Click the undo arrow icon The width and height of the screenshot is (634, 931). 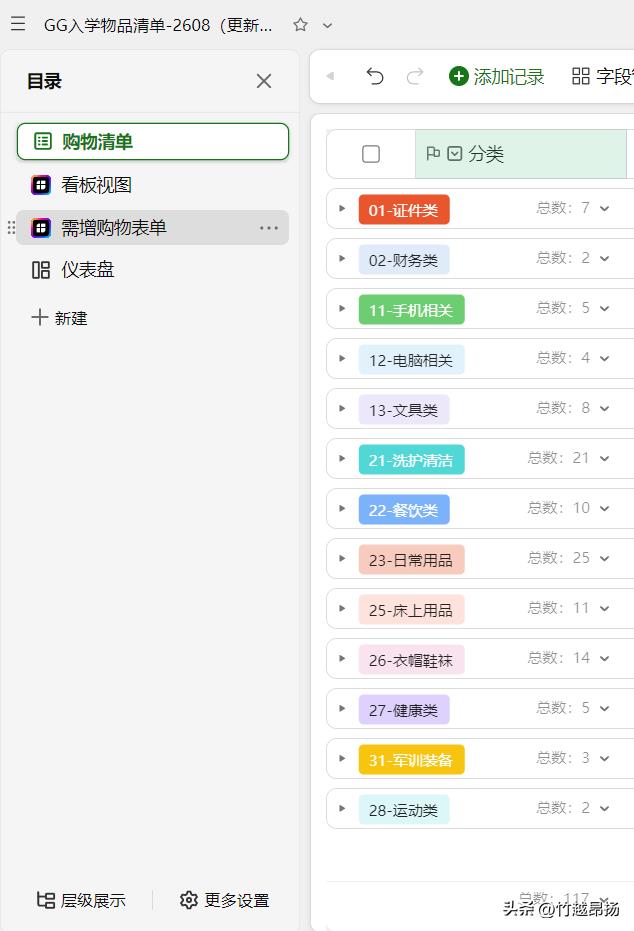click(375, 76)
